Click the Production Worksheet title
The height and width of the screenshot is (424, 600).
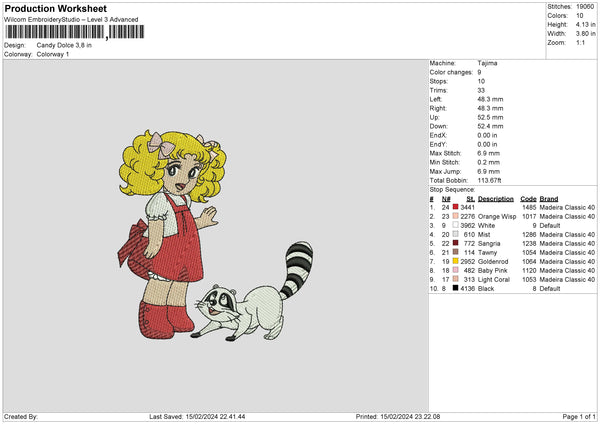pyautogui.click(x=55, y=8)
